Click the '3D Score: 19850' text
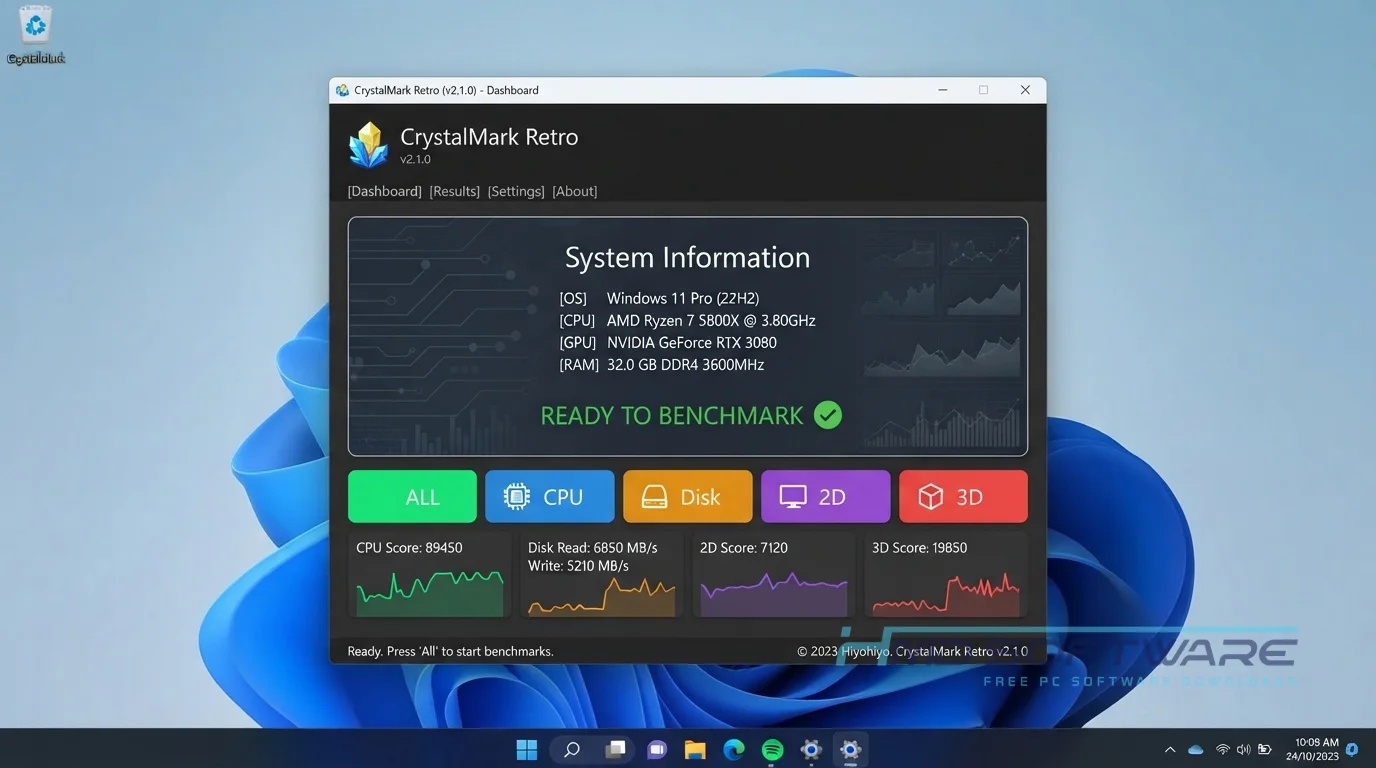 pos(920,548)
